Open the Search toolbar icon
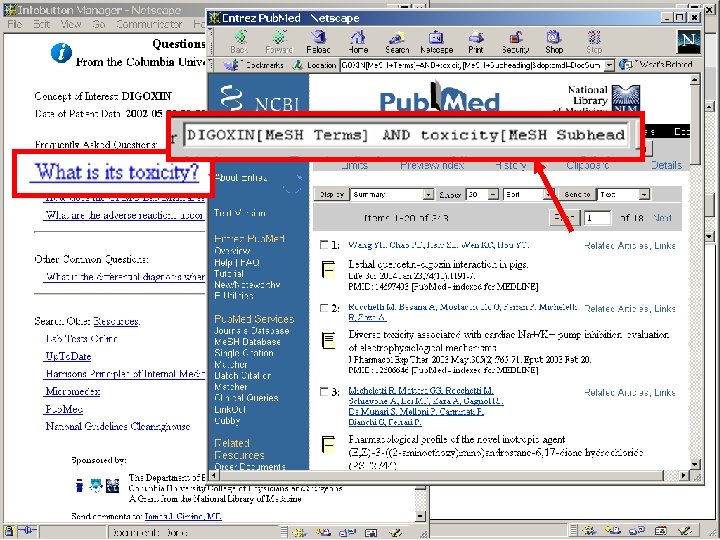 point(397,41)
